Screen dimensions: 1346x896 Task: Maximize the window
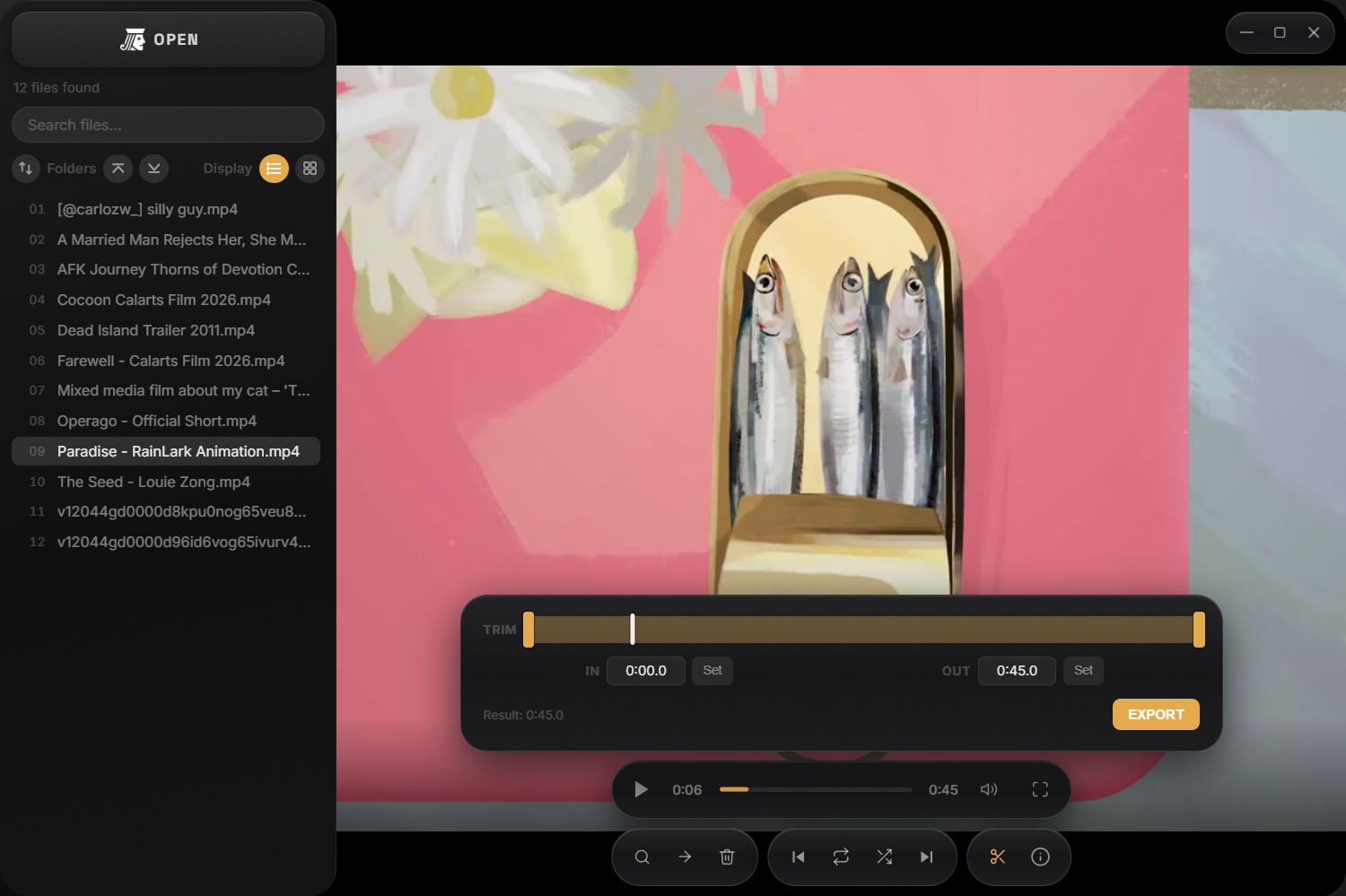(x=1280, y=32)
